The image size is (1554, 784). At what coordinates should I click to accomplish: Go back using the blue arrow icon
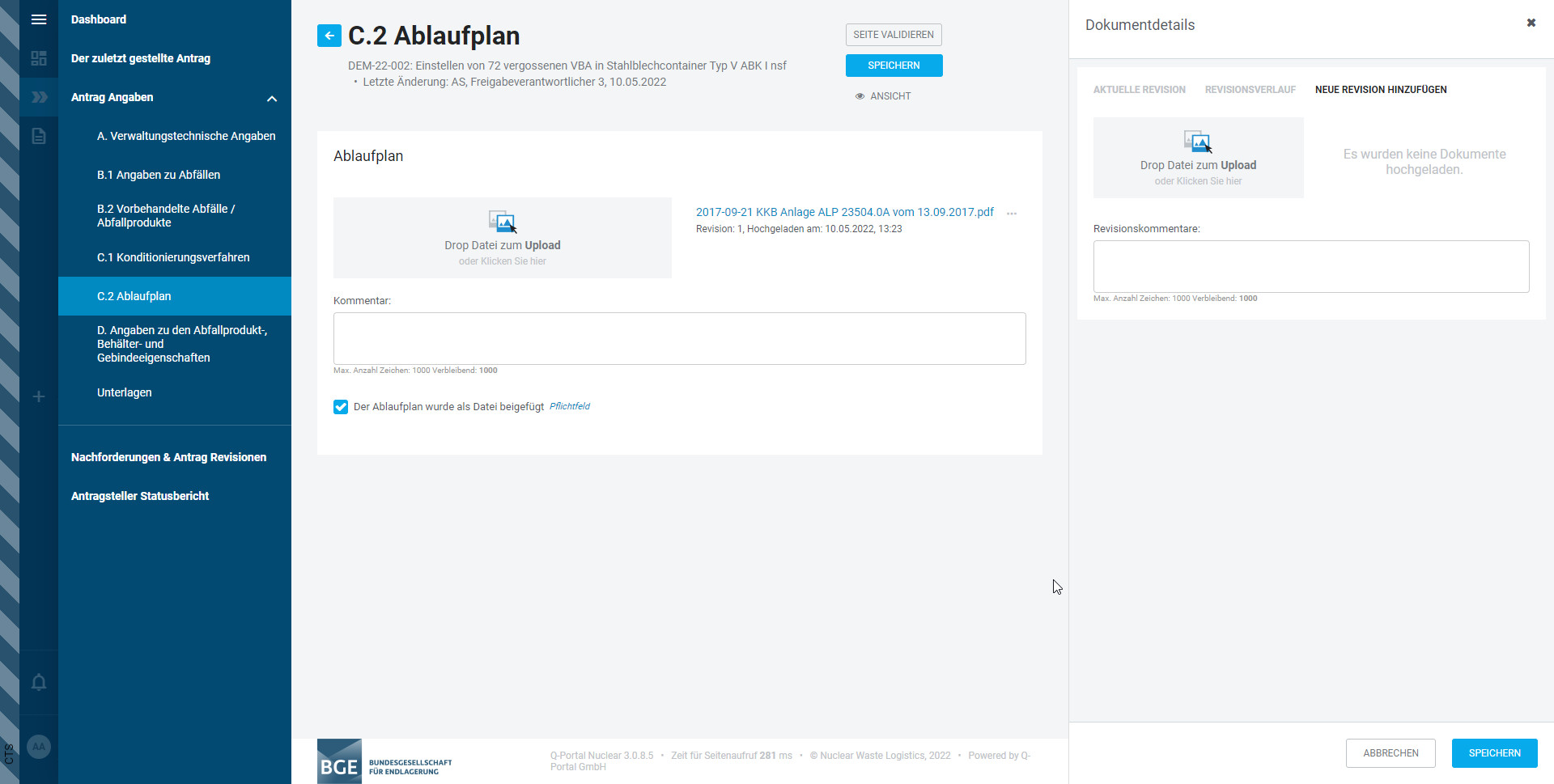[x=329, y=36]
